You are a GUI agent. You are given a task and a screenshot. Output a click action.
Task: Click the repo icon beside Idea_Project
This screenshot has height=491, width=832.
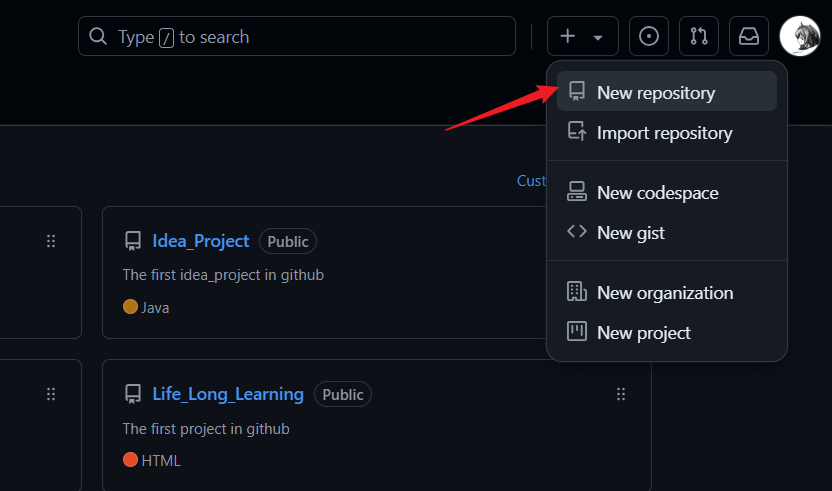133,241
